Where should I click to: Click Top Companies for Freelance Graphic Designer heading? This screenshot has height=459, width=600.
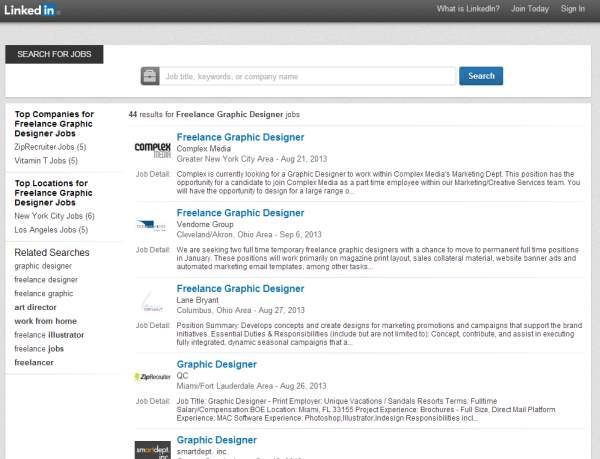click(x=54, y=124)
